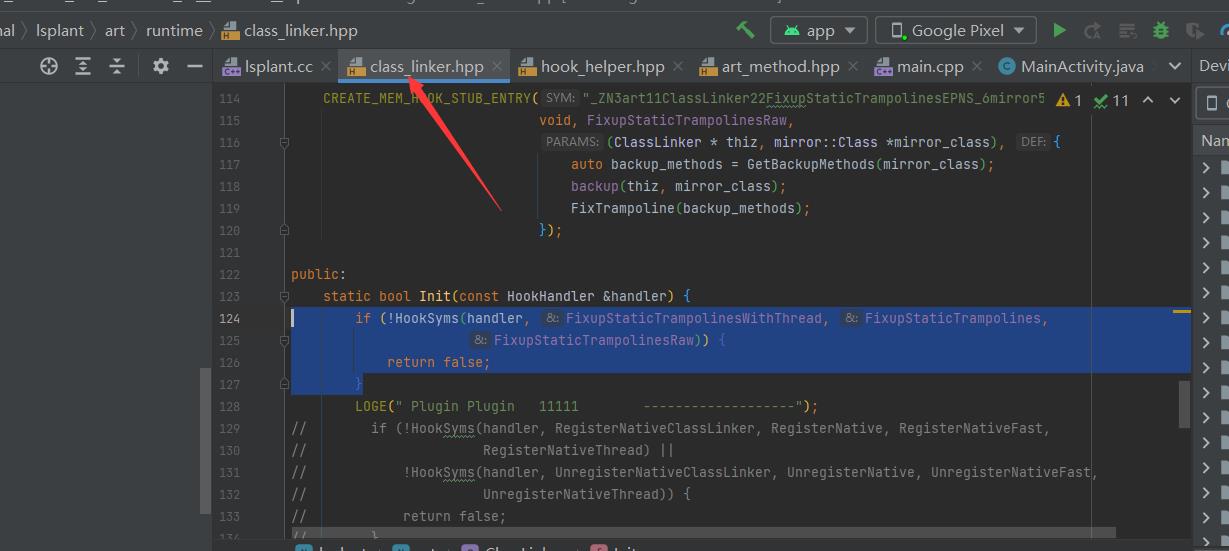Open the app run configuration dropdown
The width and height of the screenshot is (1229, 551).
(818, 30)
